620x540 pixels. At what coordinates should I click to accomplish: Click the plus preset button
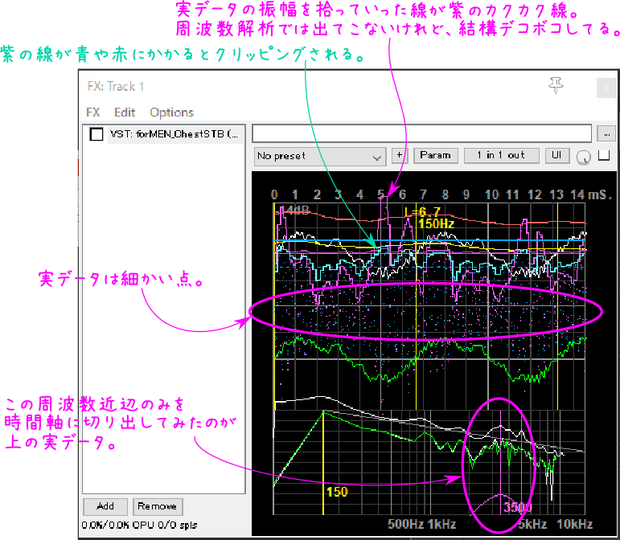tap(399, 155)
